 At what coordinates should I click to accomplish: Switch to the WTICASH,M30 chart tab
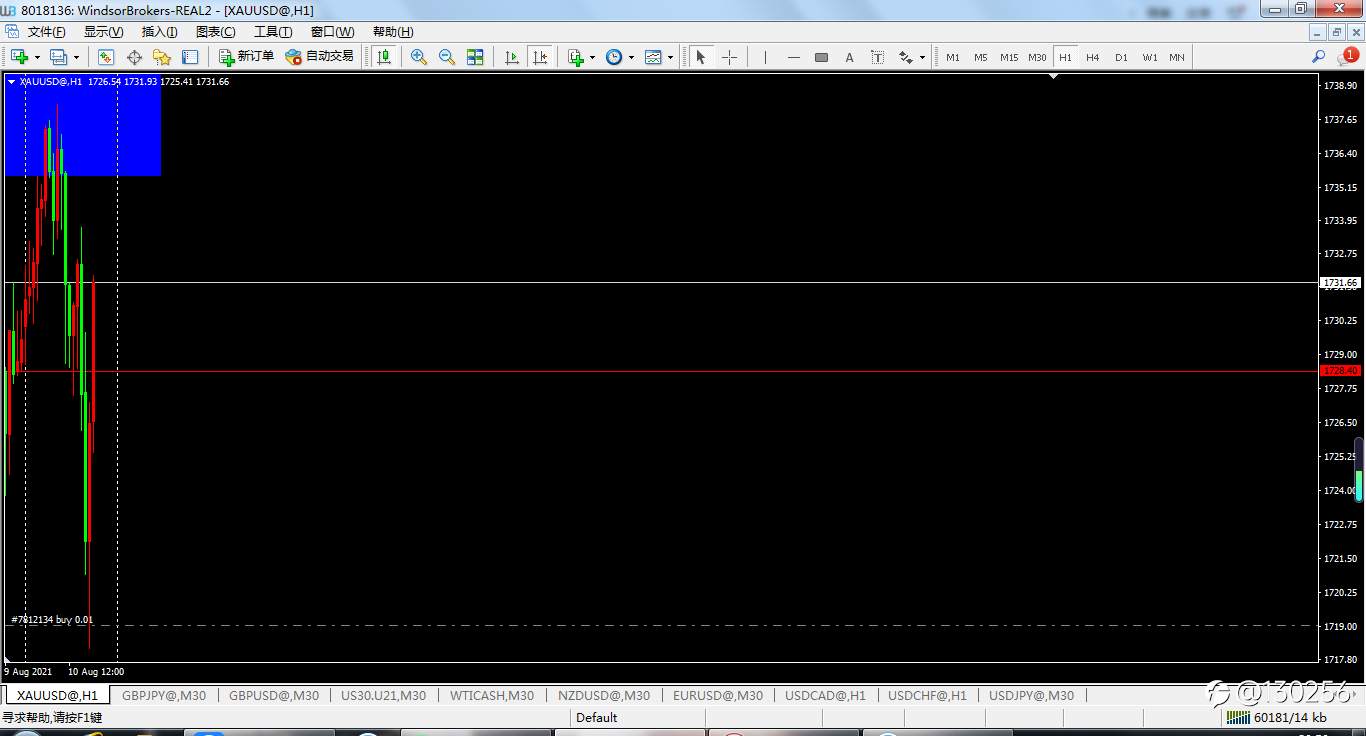(492, 695)
